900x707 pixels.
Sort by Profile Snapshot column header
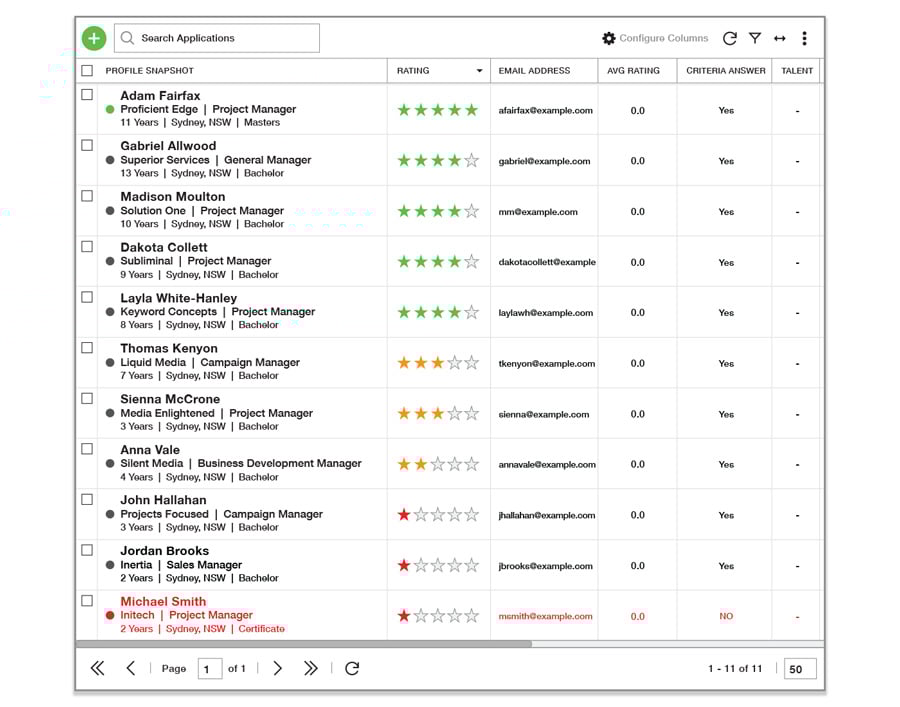pos(149,71)
